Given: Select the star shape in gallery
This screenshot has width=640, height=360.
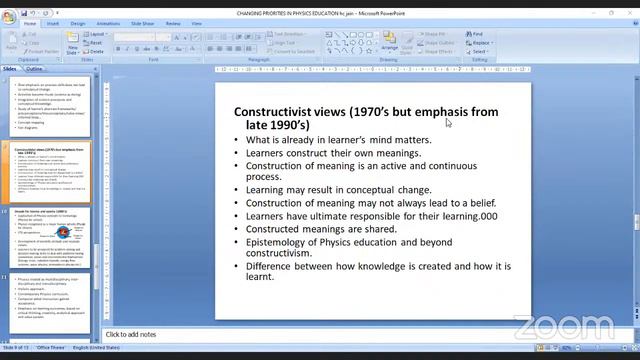Looking at the screenshot, I should click(369, 51).
